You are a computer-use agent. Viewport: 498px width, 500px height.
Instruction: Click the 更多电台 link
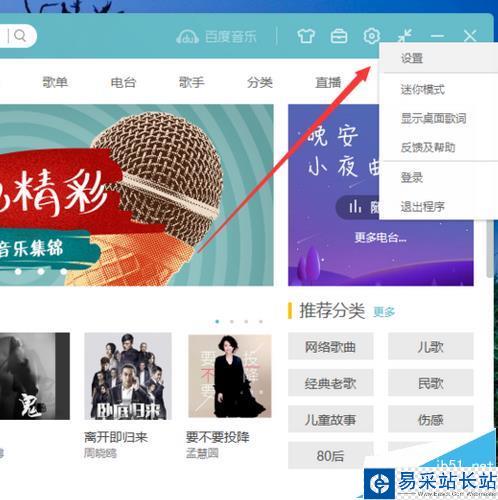tap(380, 237)
